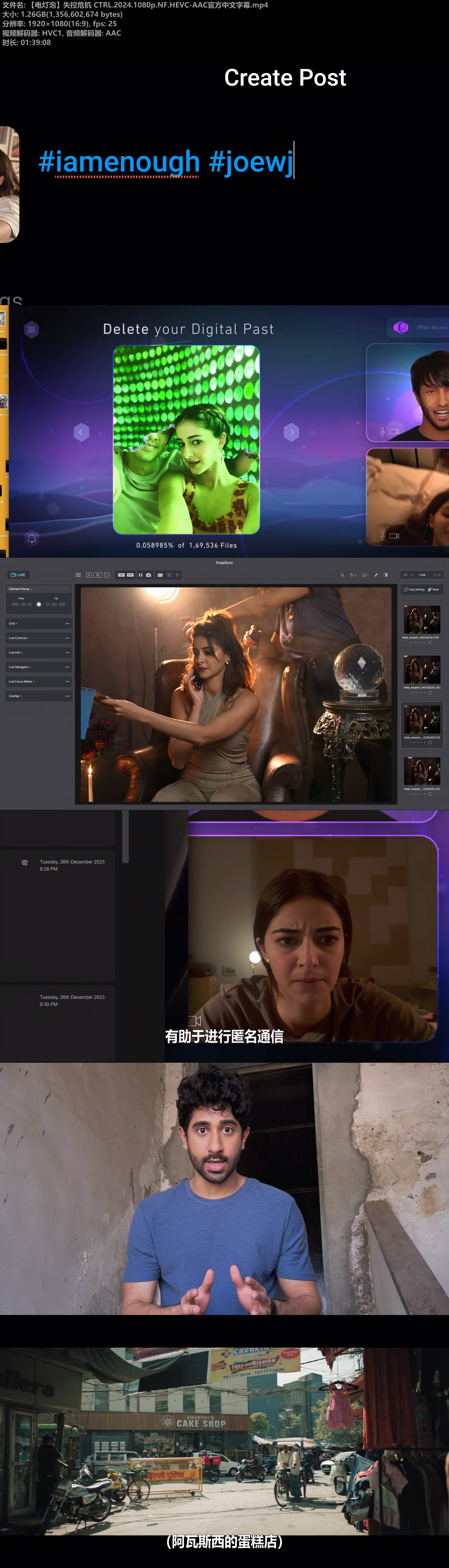Check the box for the ...01230202.JPG thumbnail
Viewport: 449px width, 1568px height.
click(x=430, y=794)
